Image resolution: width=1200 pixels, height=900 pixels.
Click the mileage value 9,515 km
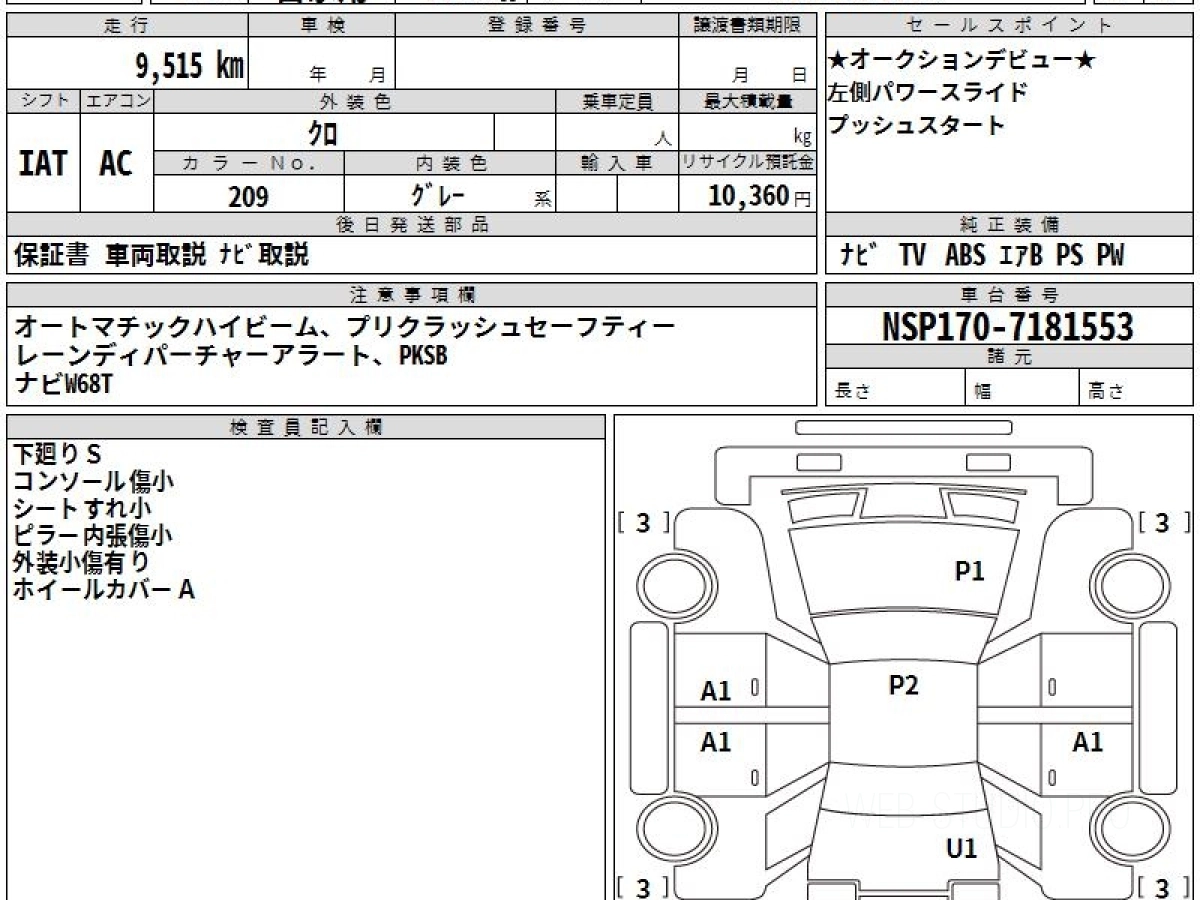[189, 66]
